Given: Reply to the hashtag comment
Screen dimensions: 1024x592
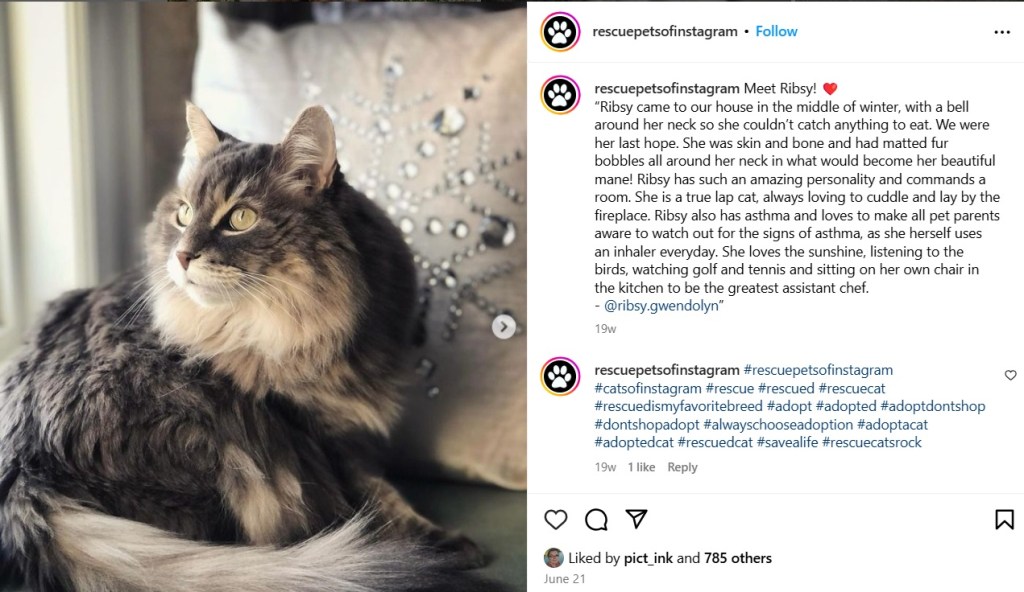Looking at the screenshot, I should 682,467.
